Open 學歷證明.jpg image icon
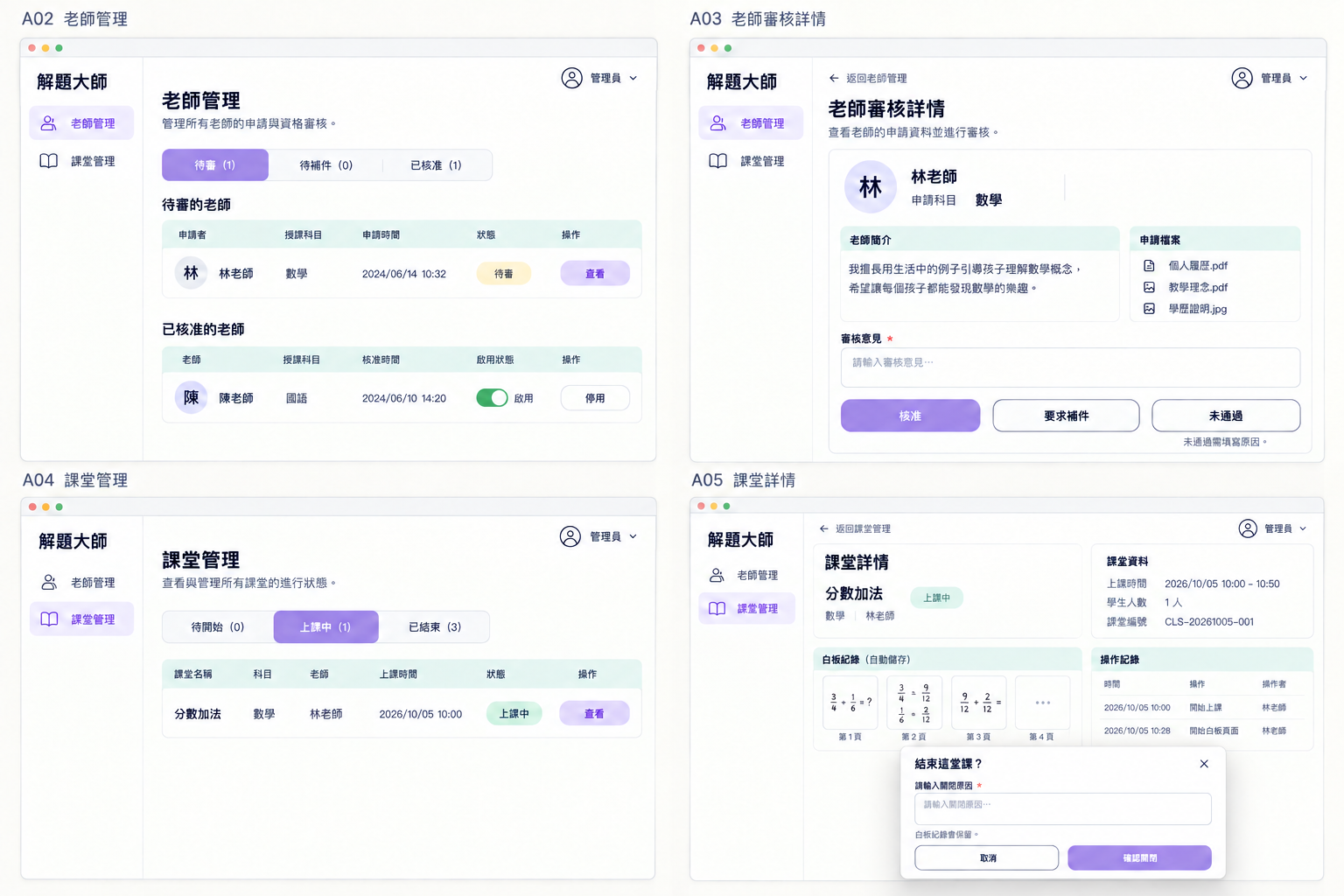This screenshot has width=1344, height=896. coord(1150,309)
